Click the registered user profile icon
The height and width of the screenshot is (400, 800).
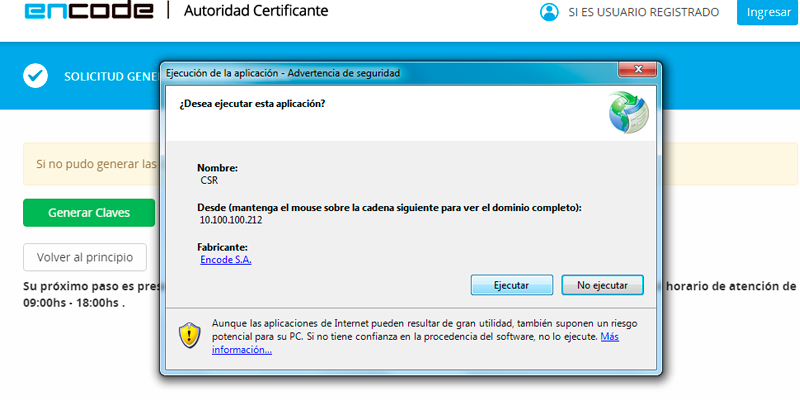tap(548, 12)
